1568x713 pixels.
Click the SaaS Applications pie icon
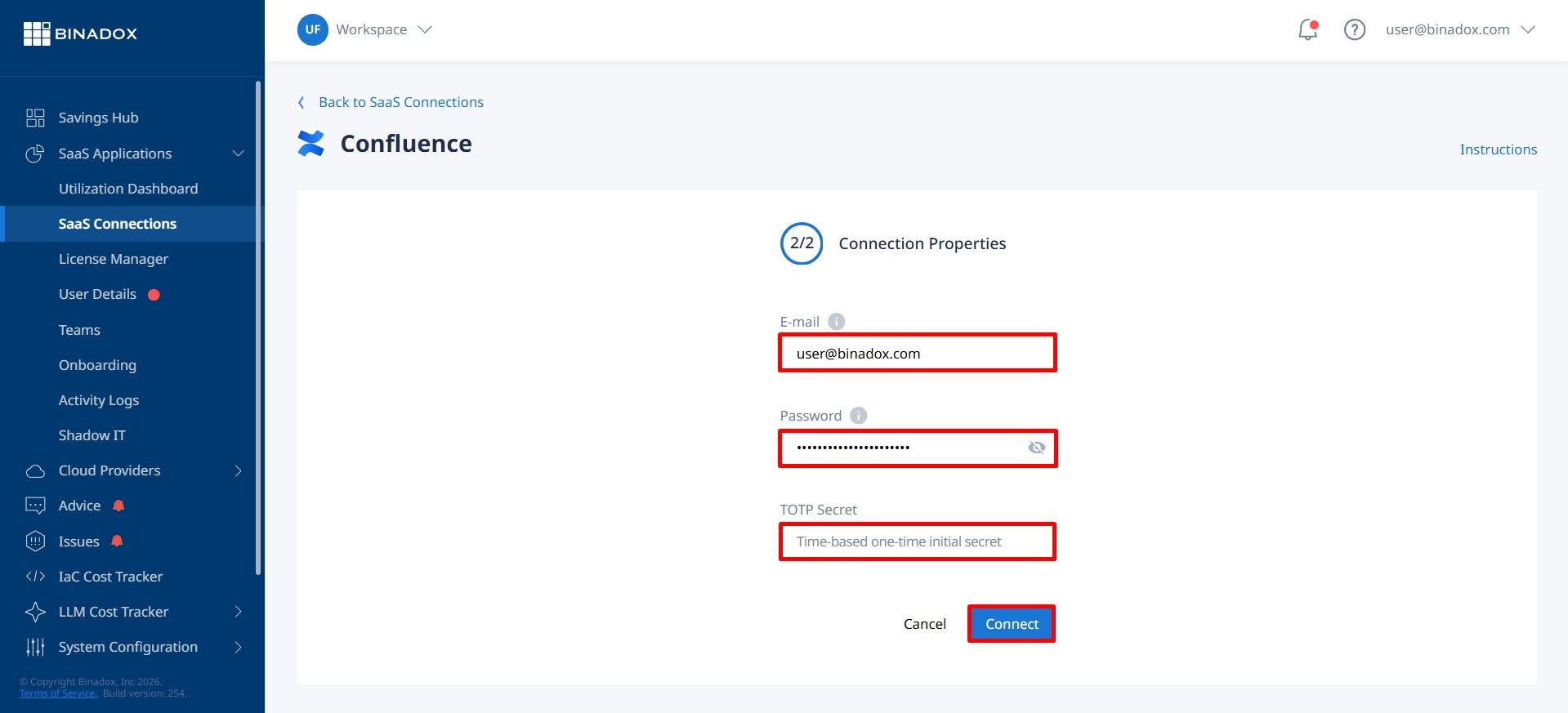click(35, 154)
